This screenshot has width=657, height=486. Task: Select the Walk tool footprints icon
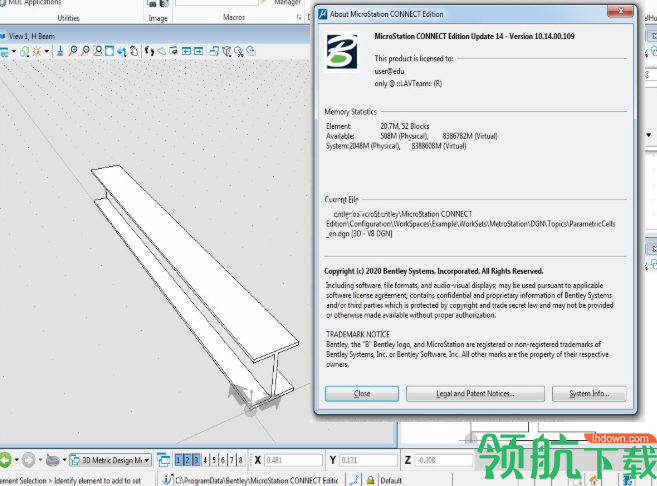(x=149, y=51)
